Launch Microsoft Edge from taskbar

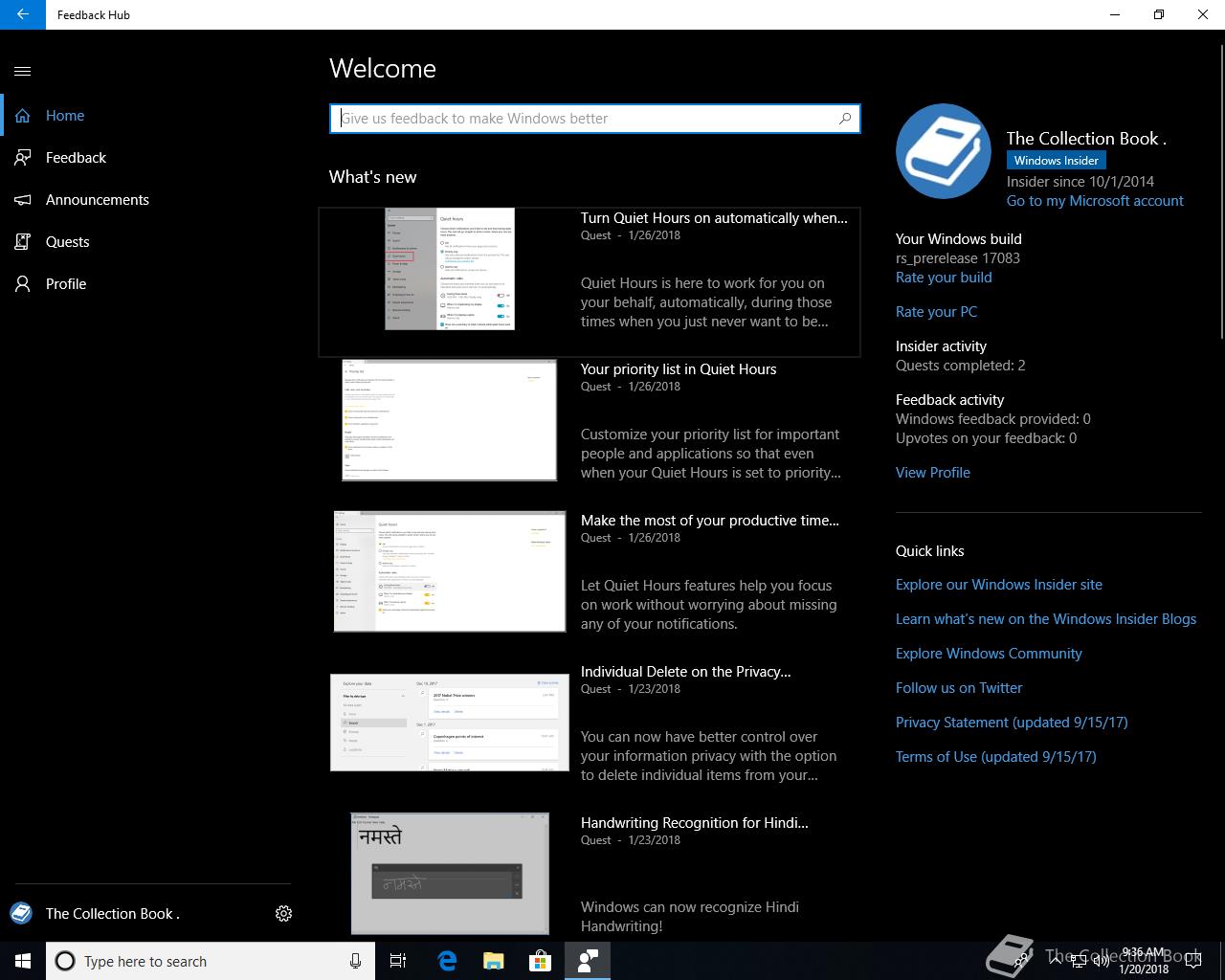tap(446, 961)
